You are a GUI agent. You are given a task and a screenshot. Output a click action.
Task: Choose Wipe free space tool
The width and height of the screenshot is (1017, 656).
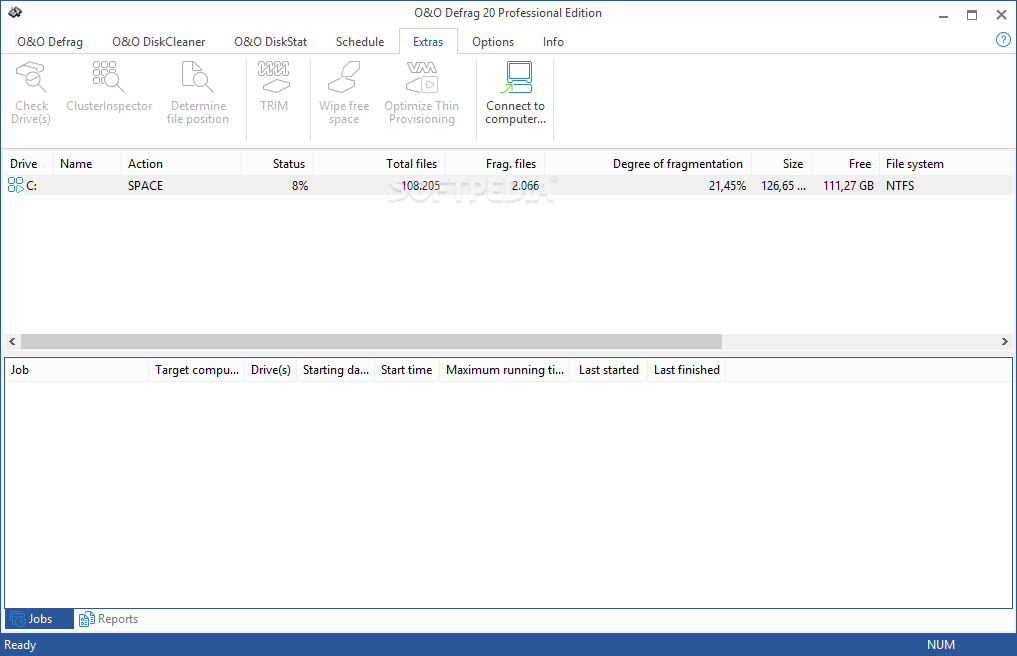pyautogui.click(x=343, y=93)
